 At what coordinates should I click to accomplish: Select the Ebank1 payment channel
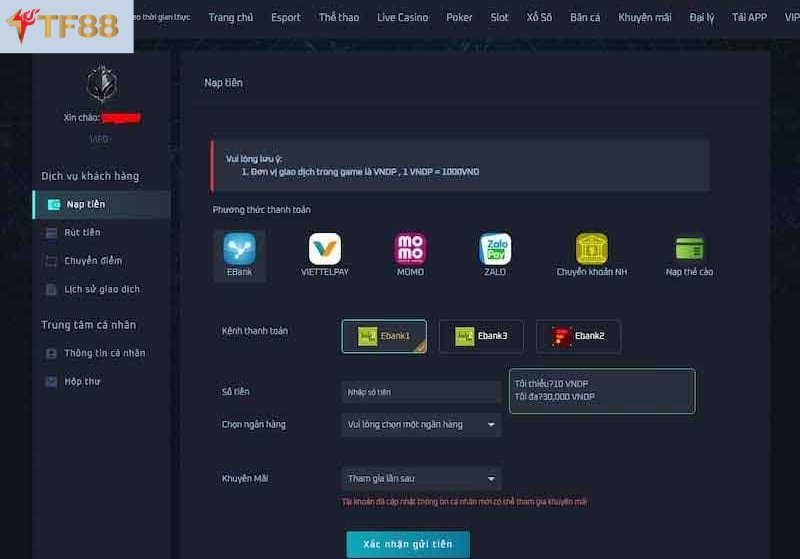384,336
